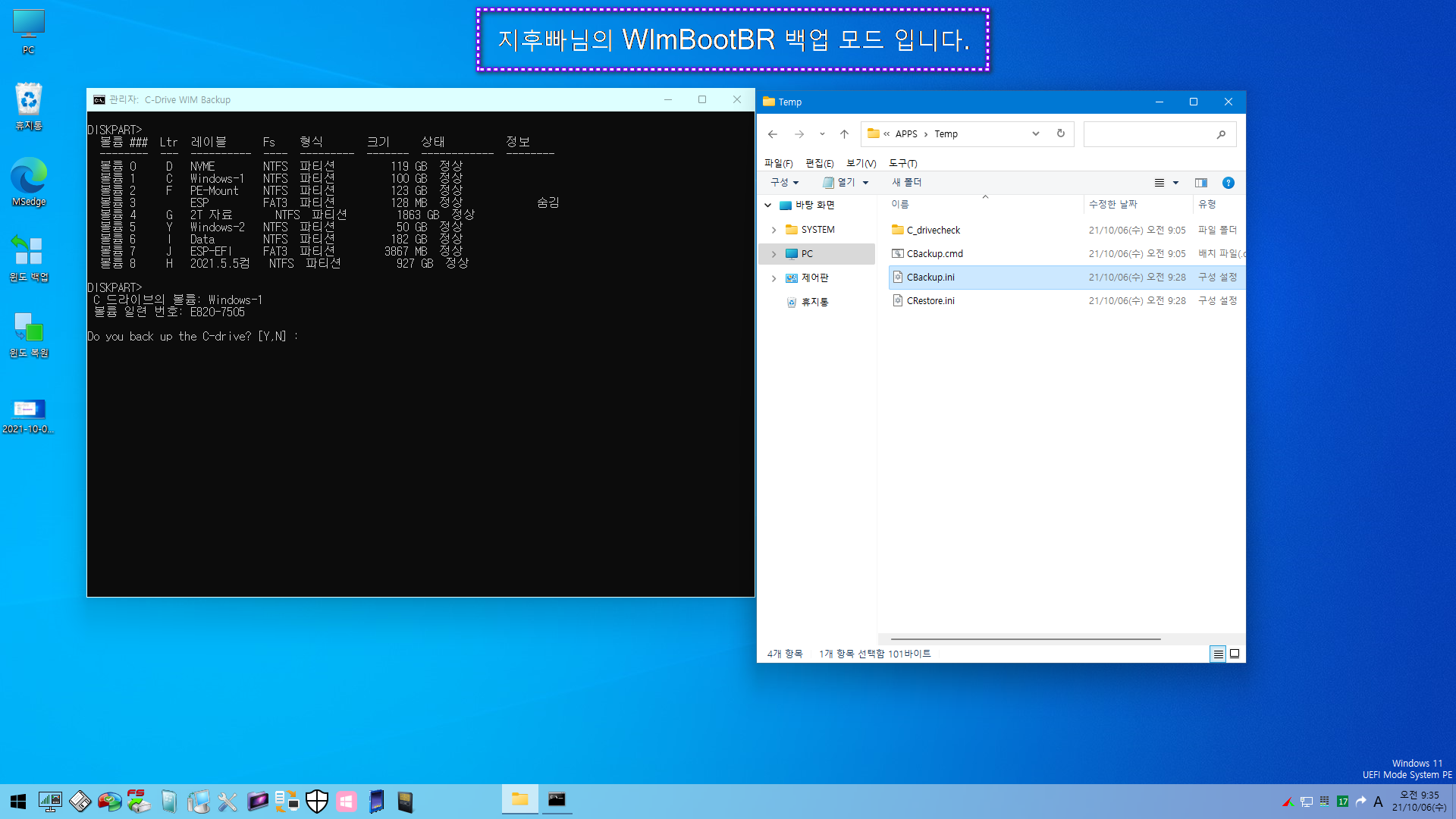Switch to details view in Explorer status bar
The height and width of the screenshot is (819, 1456).
pos(1218,654)
